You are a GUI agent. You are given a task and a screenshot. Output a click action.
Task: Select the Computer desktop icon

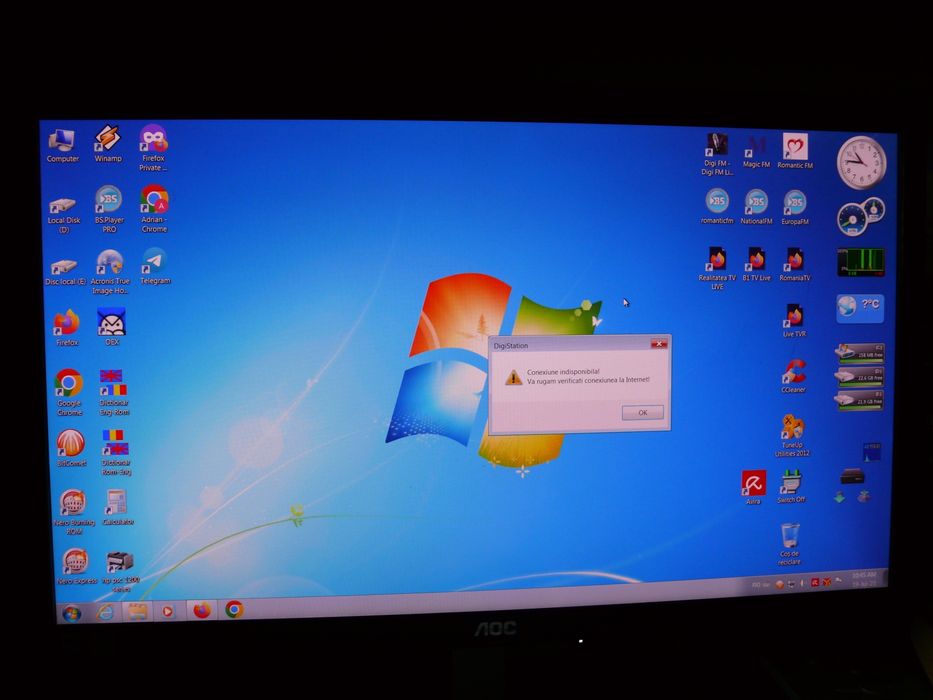coord(62,146)
